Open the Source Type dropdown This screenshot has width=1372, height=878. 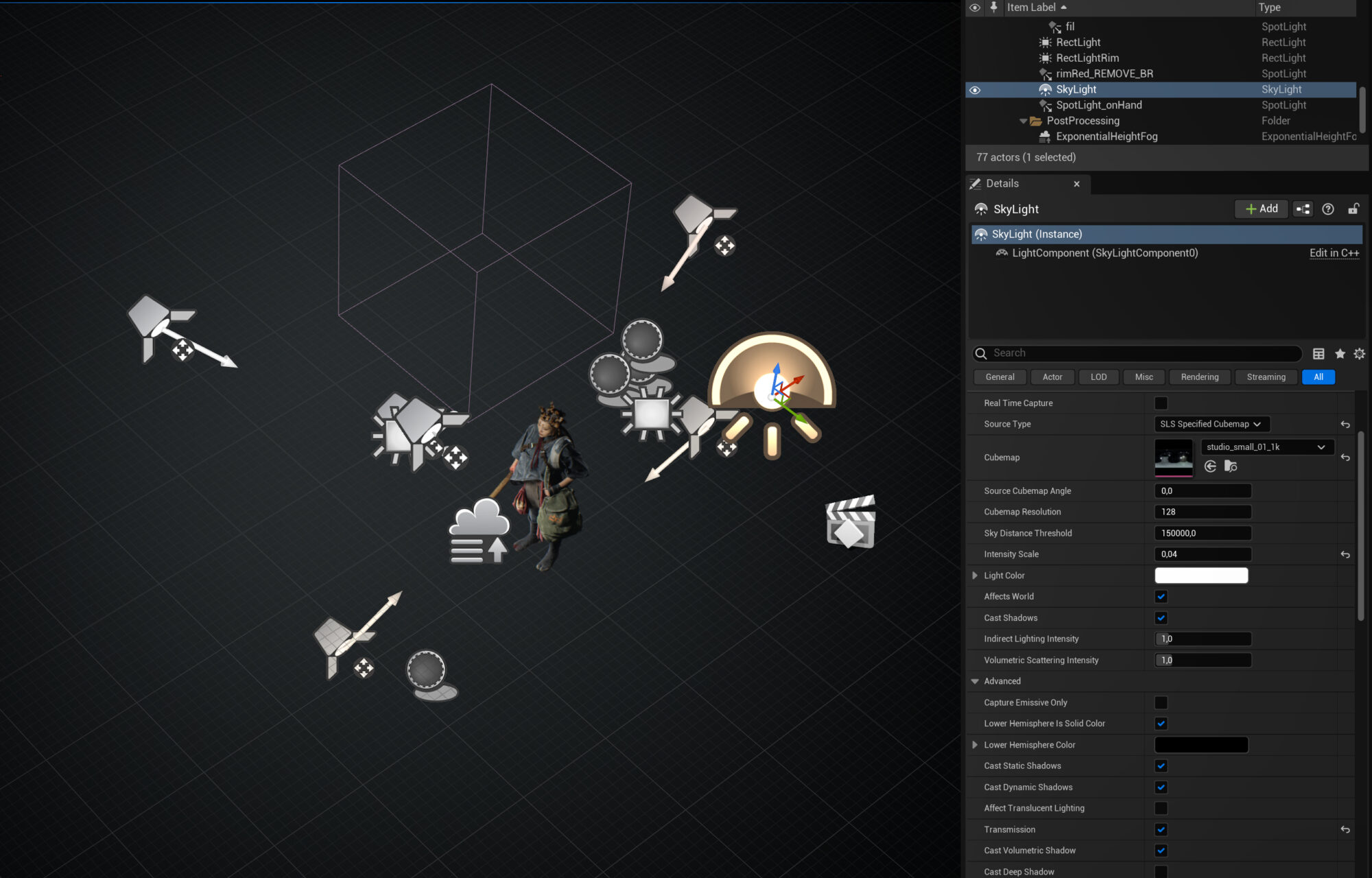pyautogui.click(x=1211, y=424)
